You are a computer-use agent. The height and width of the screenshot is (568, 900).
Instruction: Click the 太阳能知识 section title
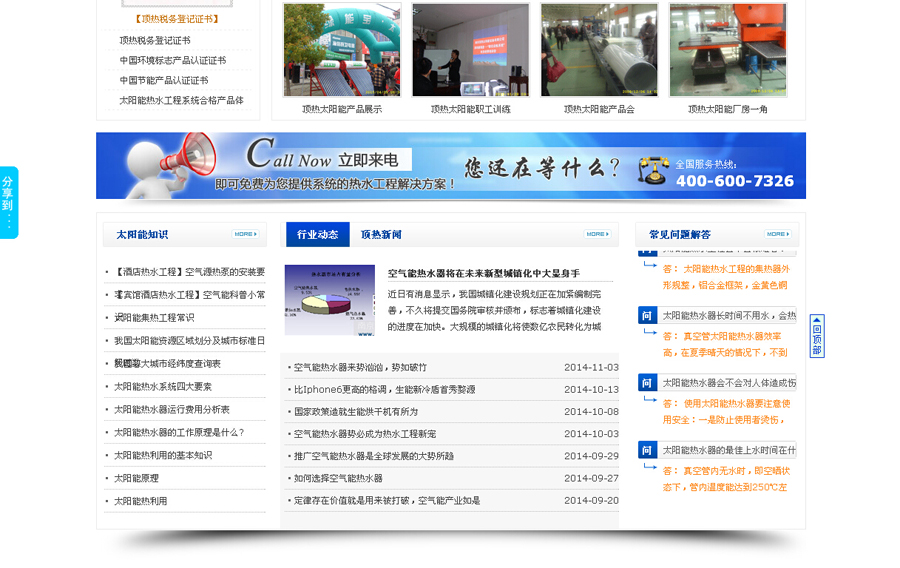[142, 235]
